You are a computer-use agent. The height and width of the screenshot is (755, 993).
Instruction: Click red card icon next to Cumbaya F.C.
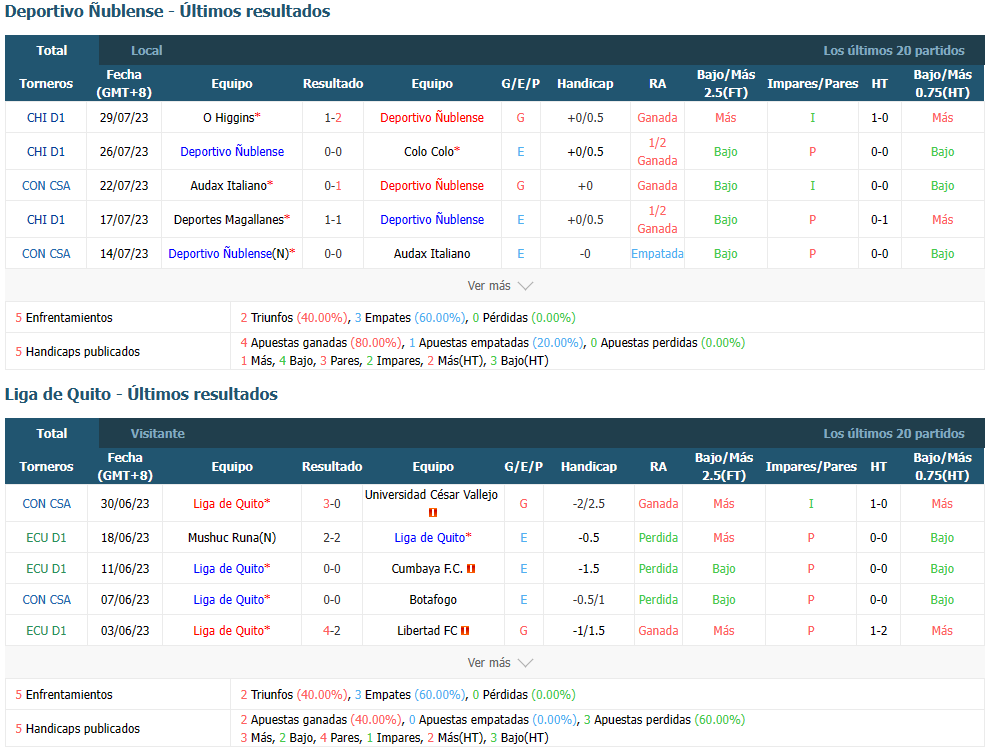tap(471, 569)
